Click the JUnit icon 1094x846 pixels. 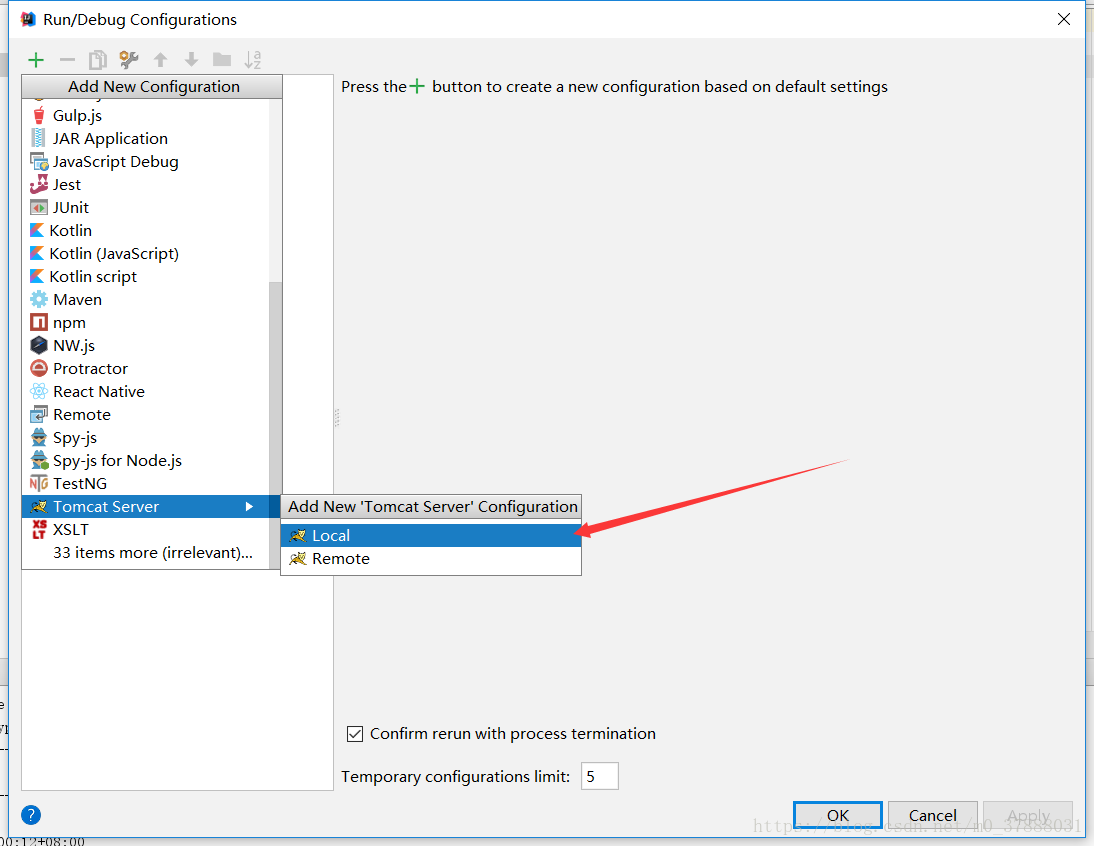(39, 208)
